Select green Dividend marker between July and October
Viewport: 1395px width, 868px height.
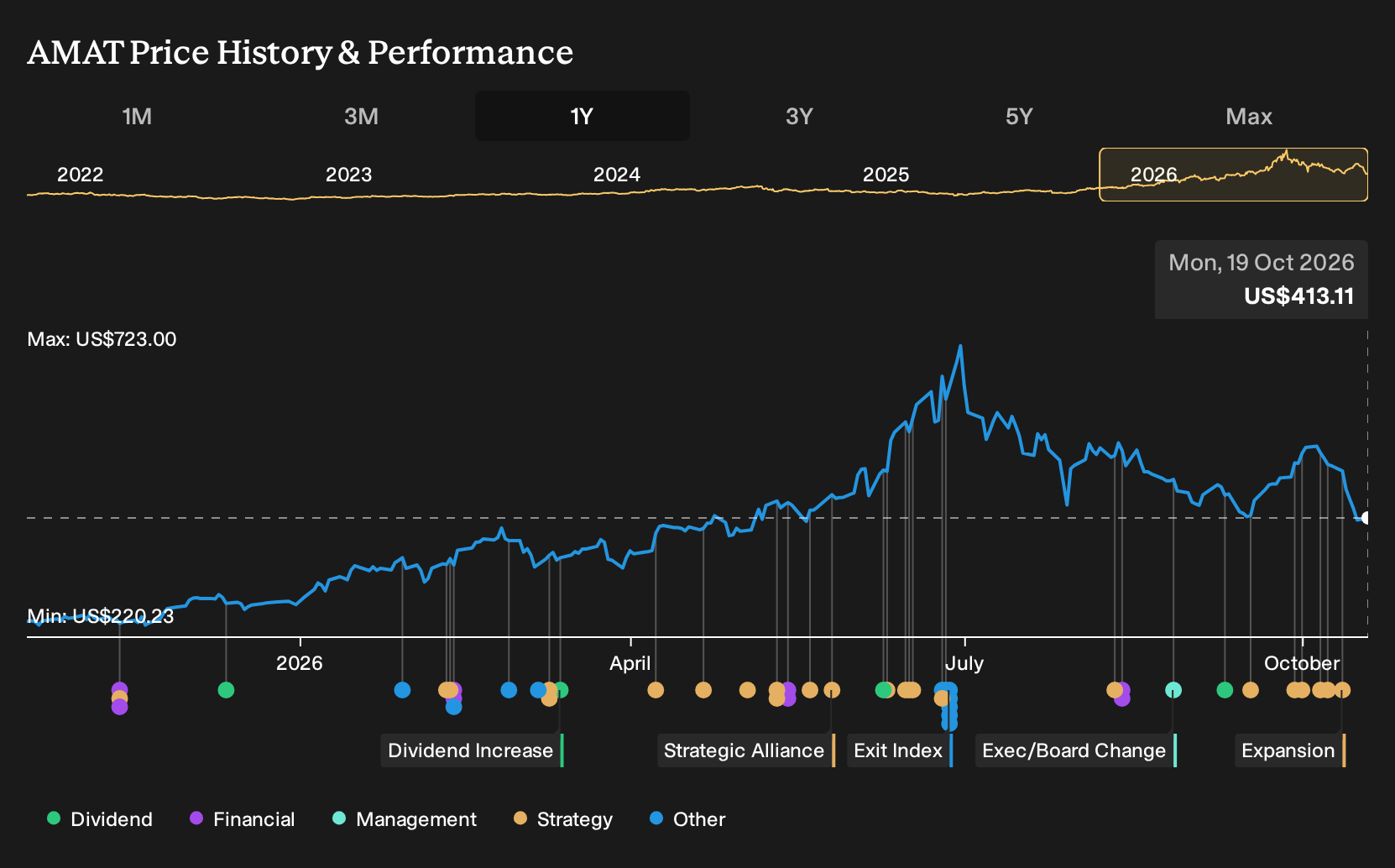point(1225,690)
